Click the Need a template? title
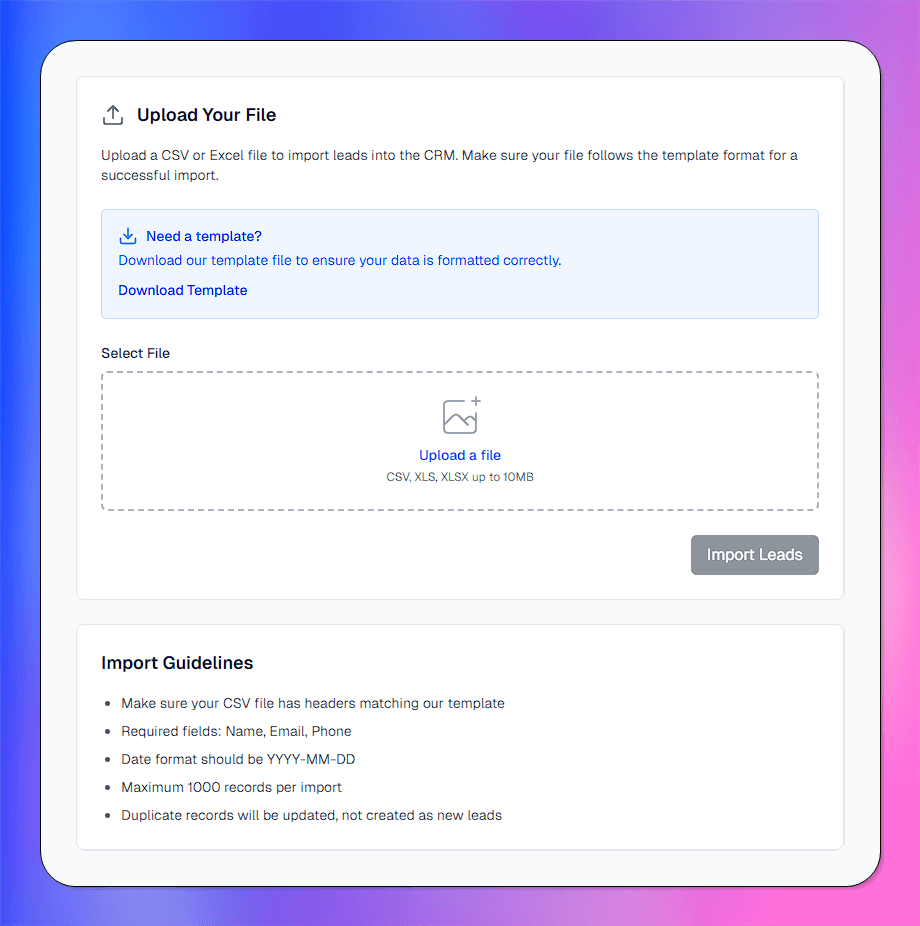This screenshot has height=926, width=920. coord(204,236)
